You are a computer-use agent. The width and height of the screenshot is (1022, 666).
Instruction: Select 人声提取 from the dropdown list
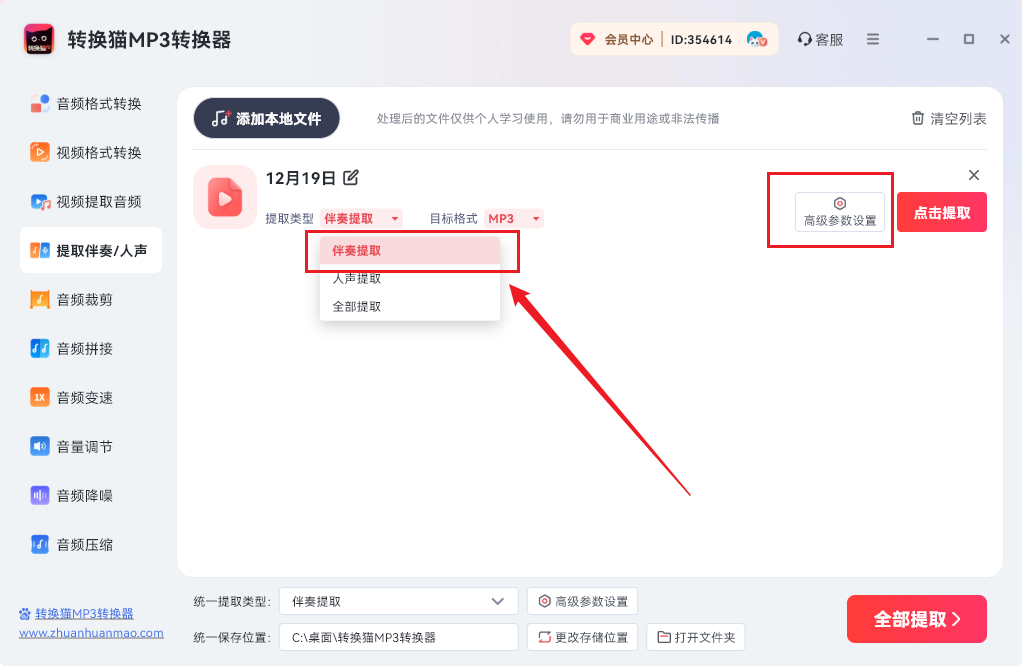coord(357,279)
